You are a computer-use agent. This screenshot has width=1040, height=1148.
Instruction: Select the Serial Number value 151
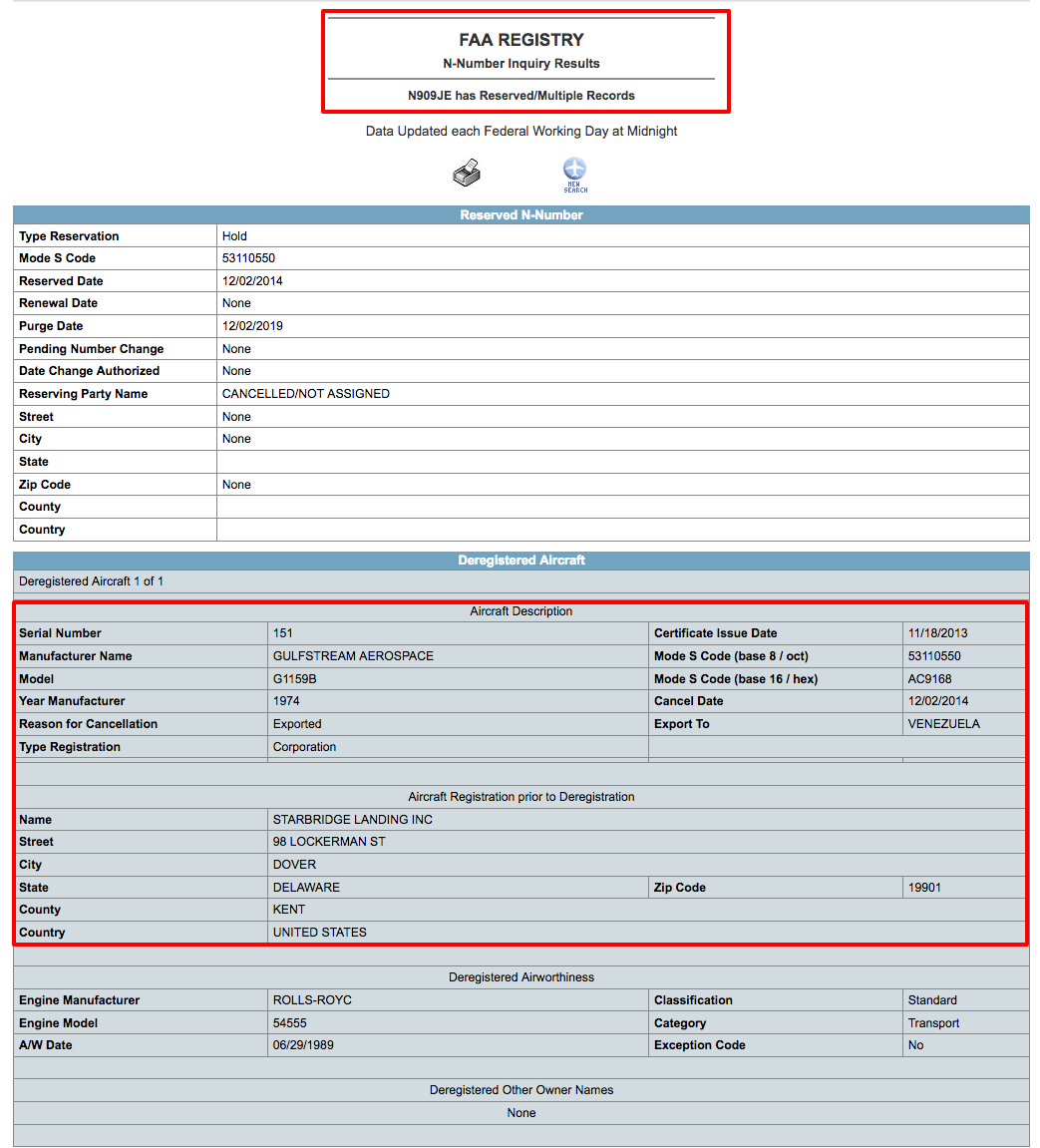point(282,633)
